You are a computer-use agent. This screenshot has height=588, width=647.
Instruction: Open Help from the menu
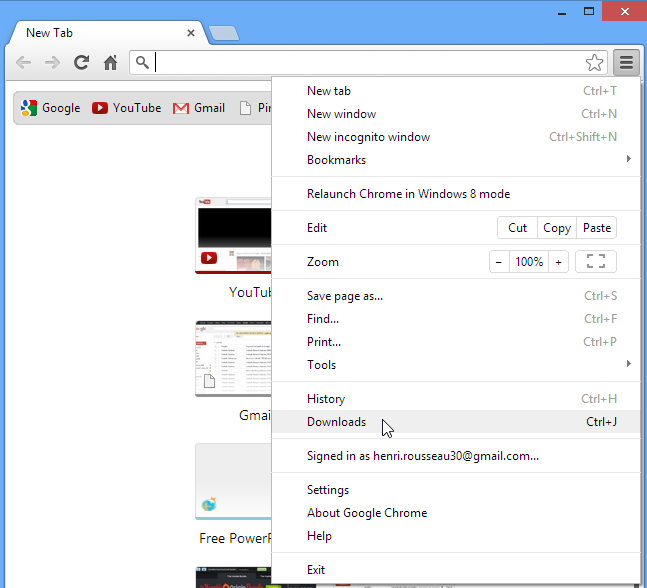[456, 536]
